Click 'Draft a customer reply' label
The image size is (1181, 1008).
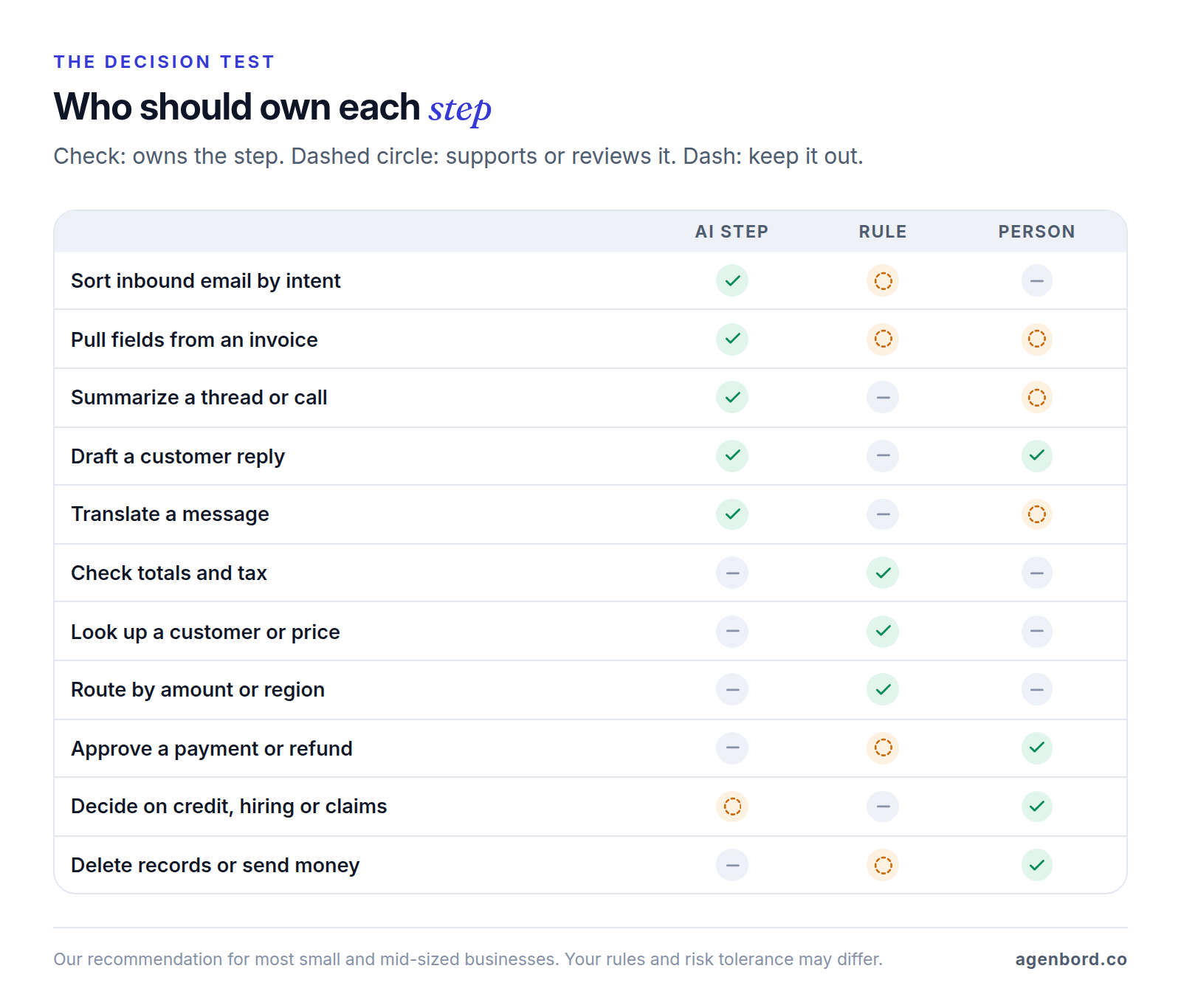click(x=178, y=457)
